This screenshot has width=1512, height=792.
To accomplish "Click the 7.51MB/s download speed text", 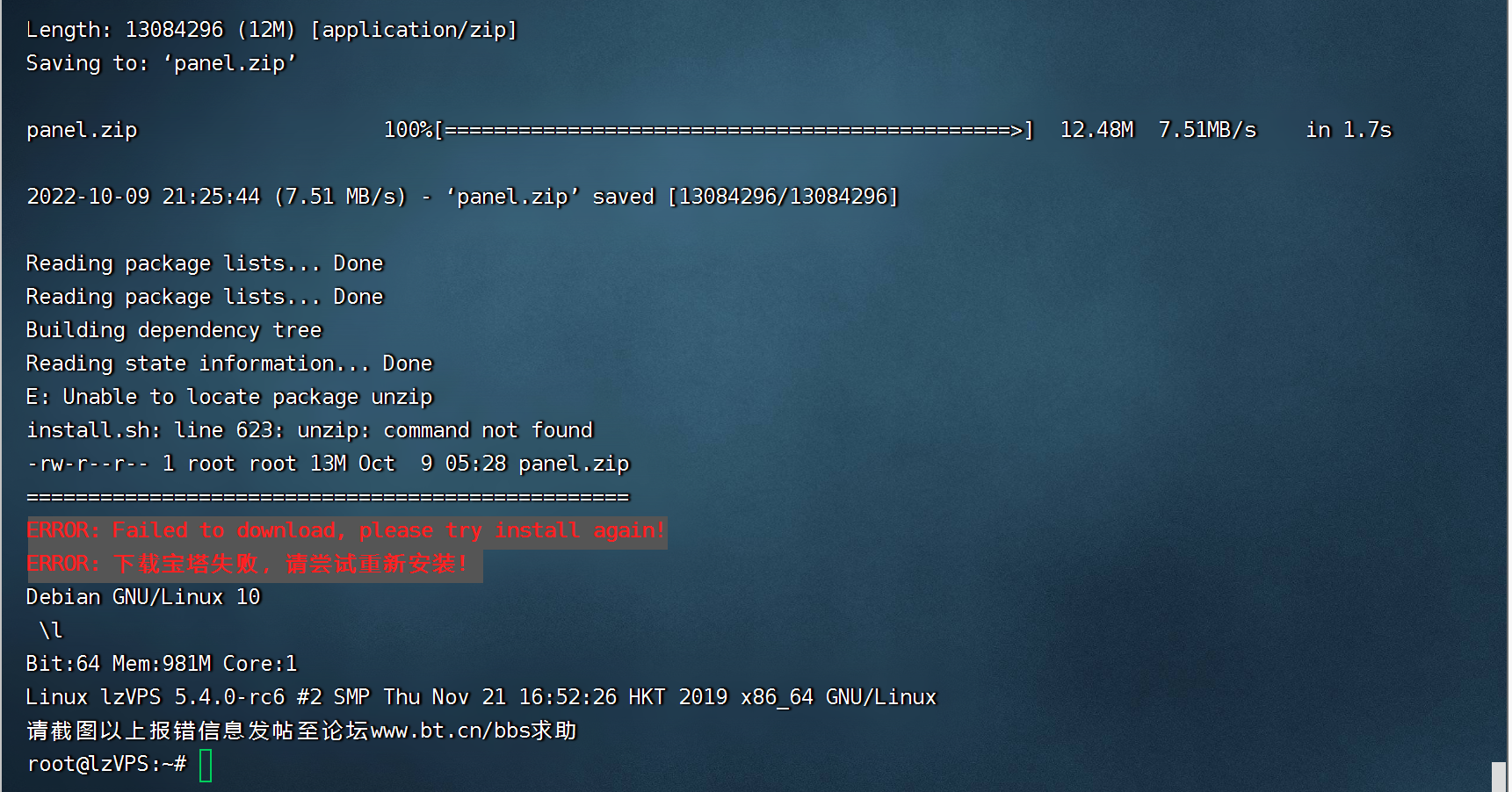I will (x=1207, y=130).
